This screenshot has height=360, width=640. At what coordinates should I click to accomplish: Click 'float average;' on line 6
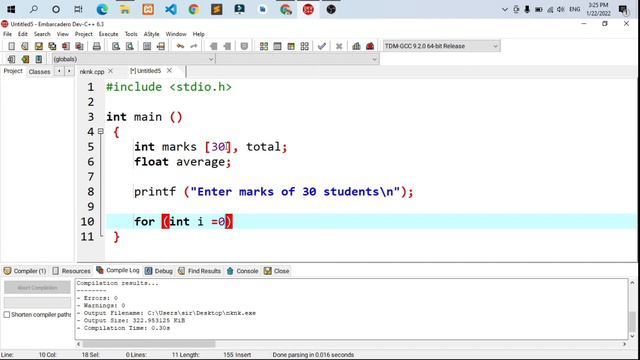[182, 162]
